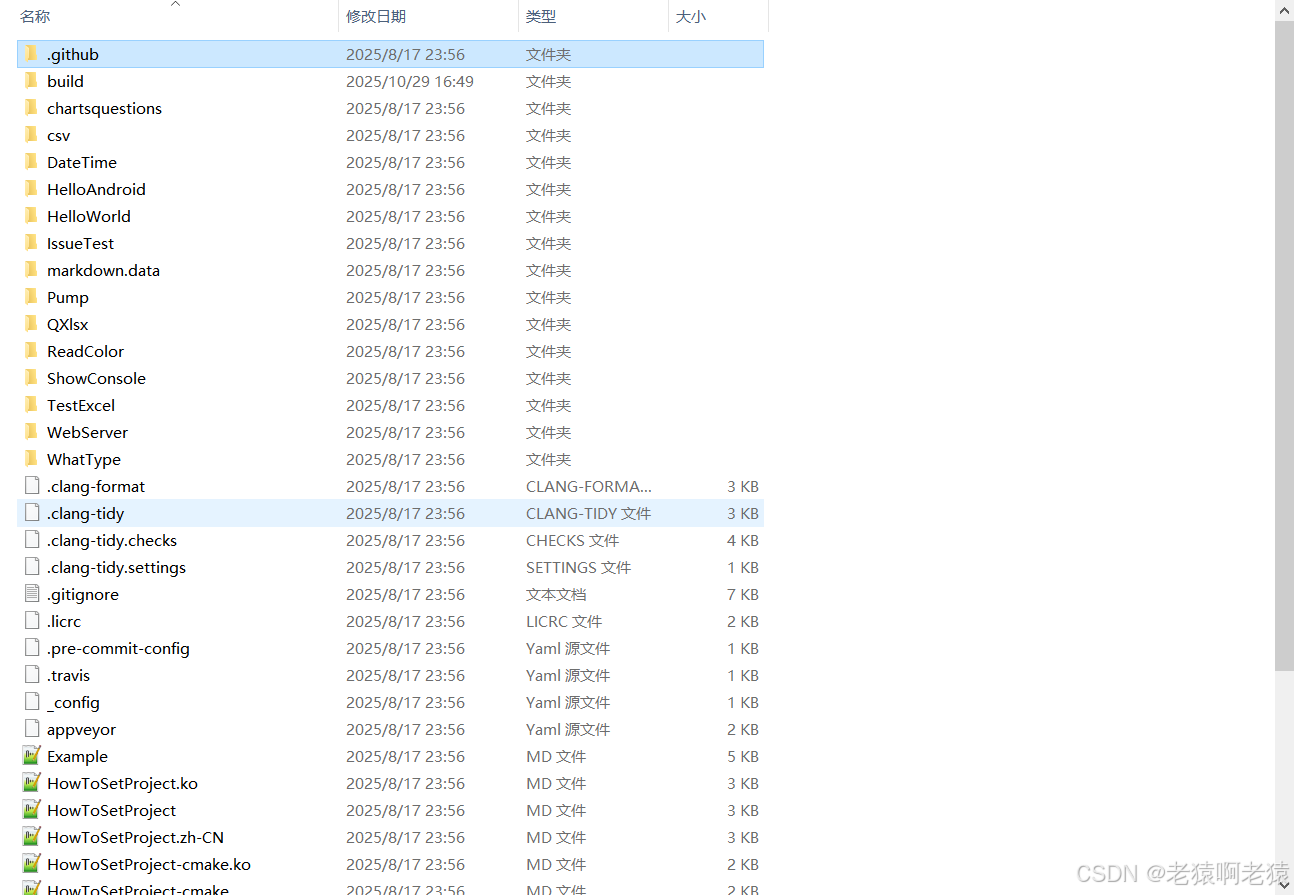Click the QXlsx folder icon
1294x895 pixels.
point(31,324)
